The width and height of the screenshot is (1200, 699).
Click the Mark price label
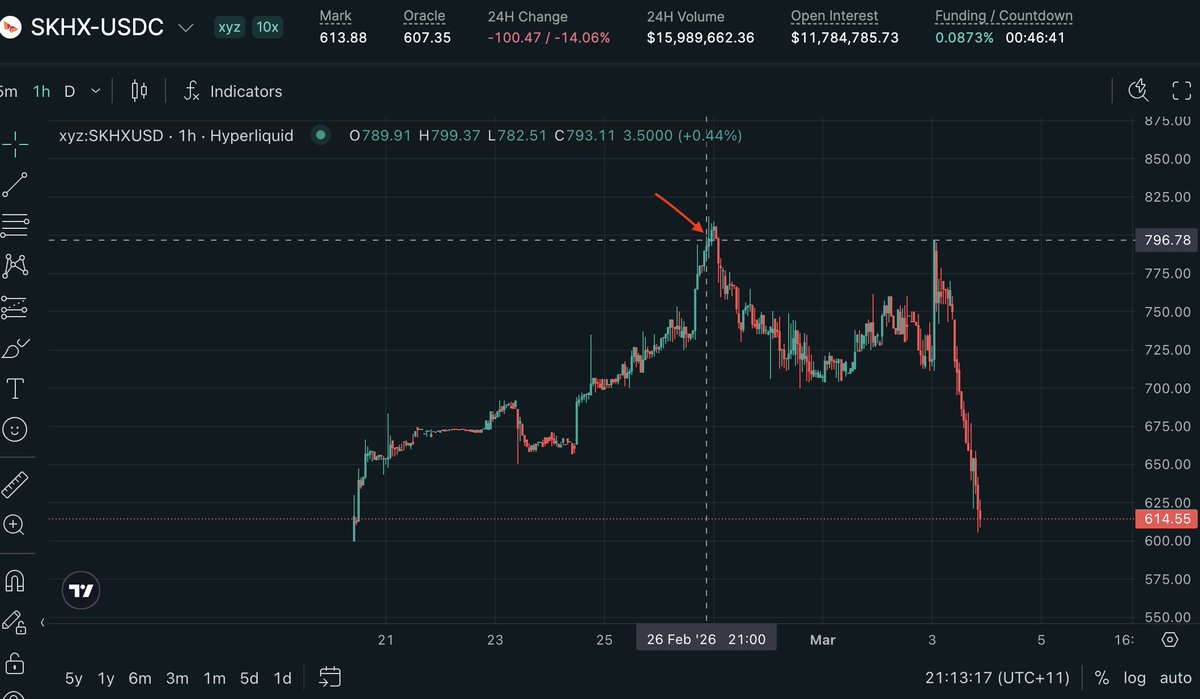tap(336, 16)
